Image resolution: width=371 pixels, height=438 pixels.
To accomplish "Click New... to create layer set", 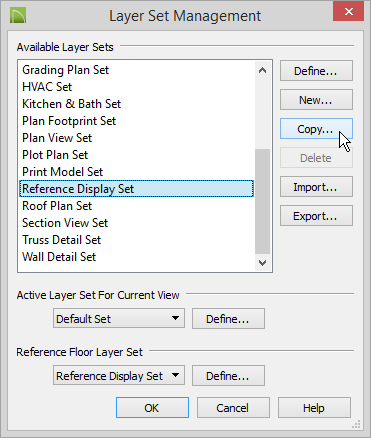I will [316, 100].
